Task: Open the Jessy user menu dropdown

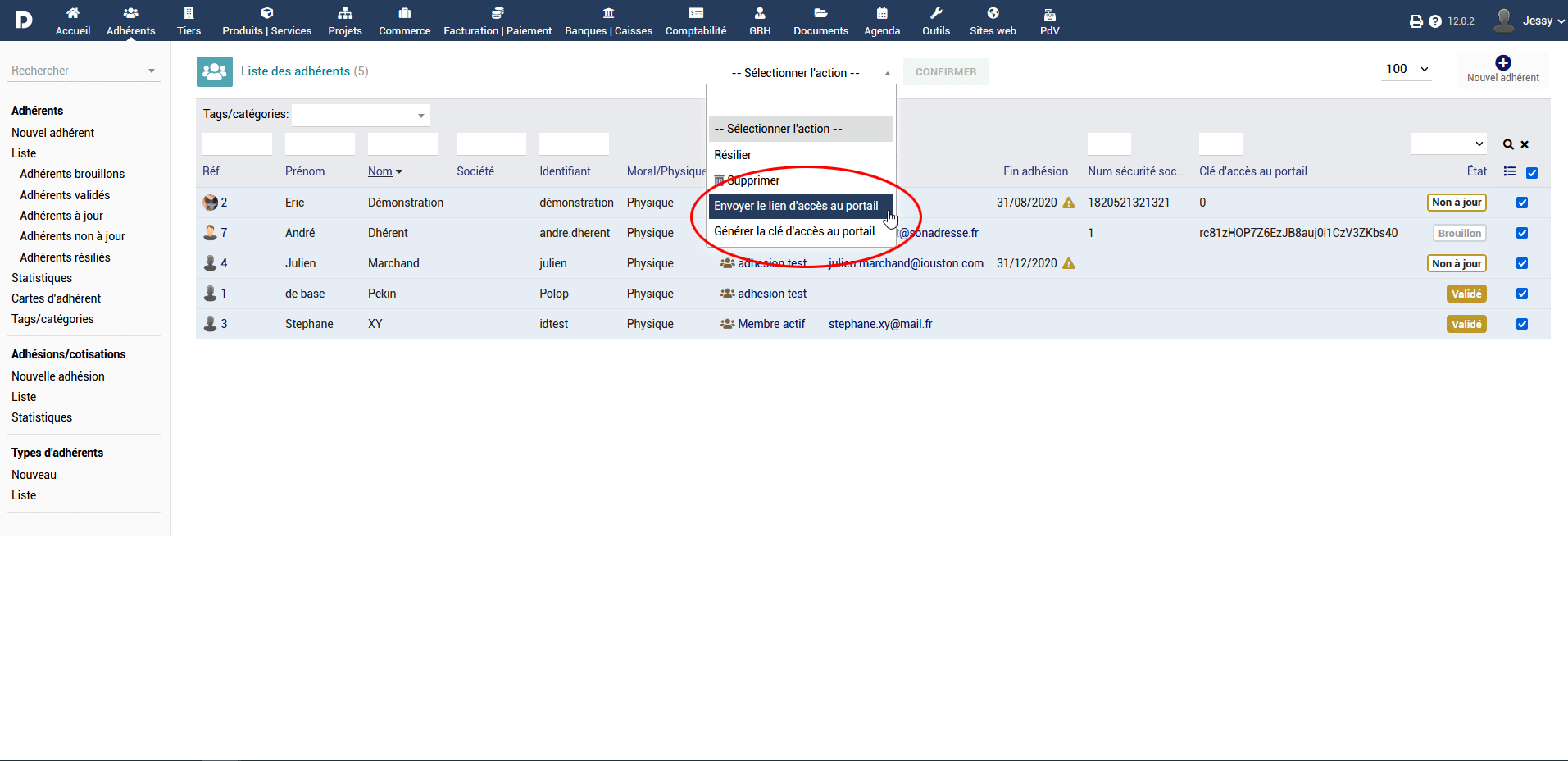Action: click(x=1530, y=21)
